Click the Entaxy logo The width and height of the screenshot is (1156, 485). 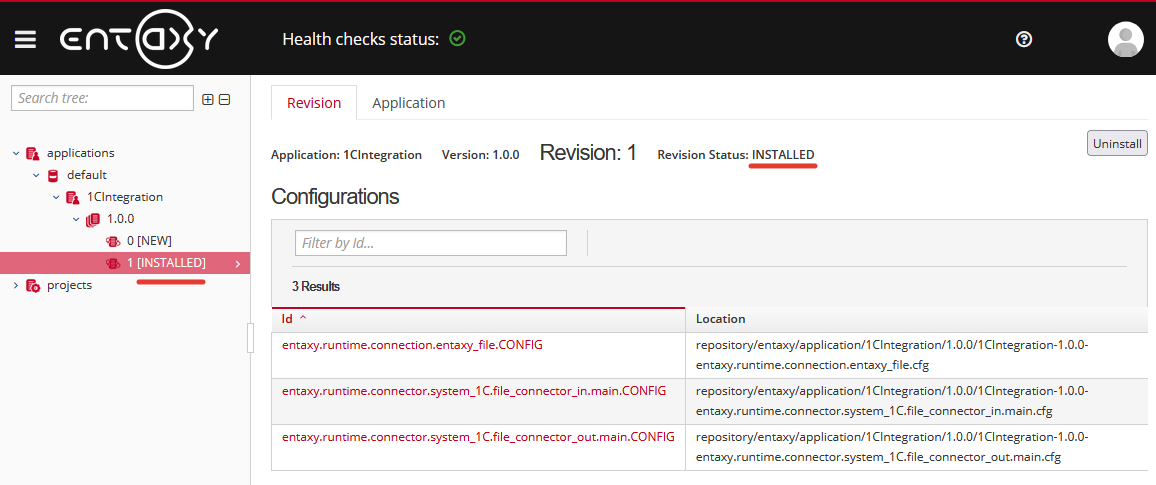(x=139, y=39)
